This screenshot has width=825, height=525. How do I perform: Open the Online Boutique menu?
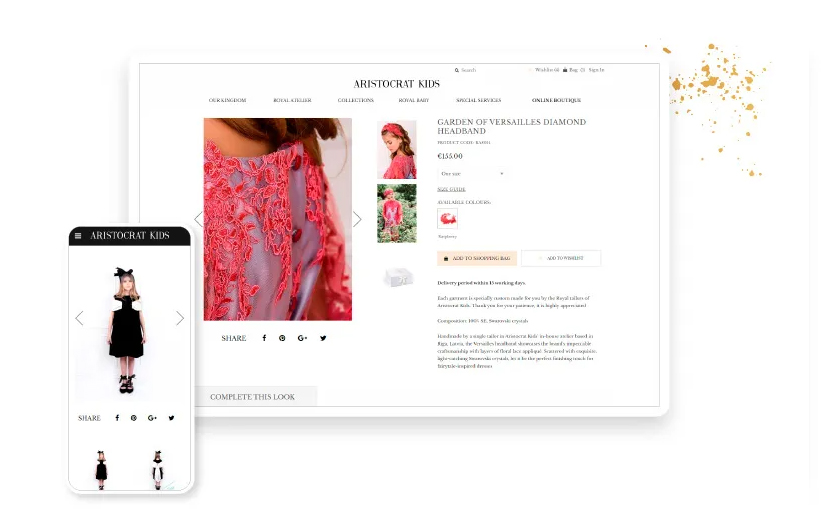tap(556, 100)
